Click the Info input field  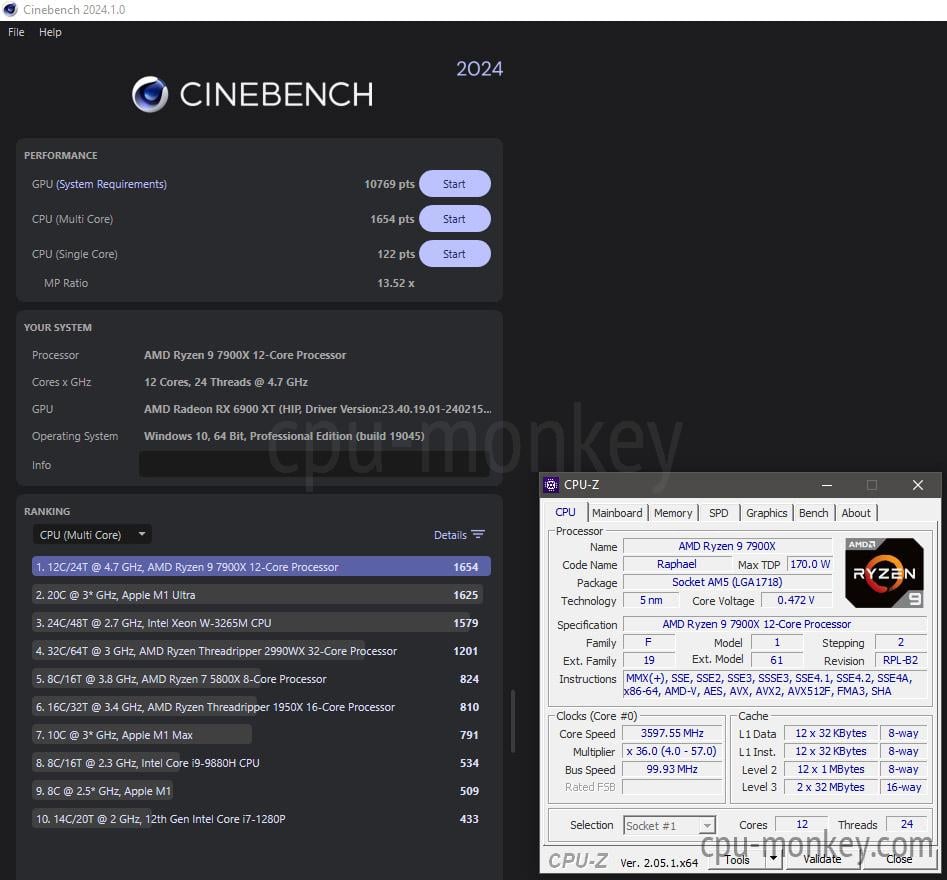point(314,464)
